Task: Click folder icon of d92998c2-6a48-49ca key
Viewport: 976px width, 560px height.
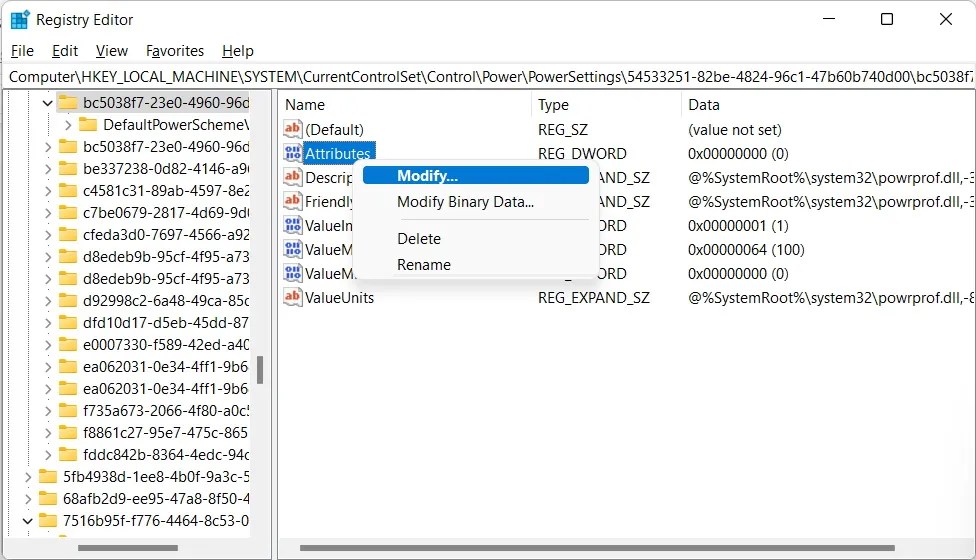Action: [68, 301]
